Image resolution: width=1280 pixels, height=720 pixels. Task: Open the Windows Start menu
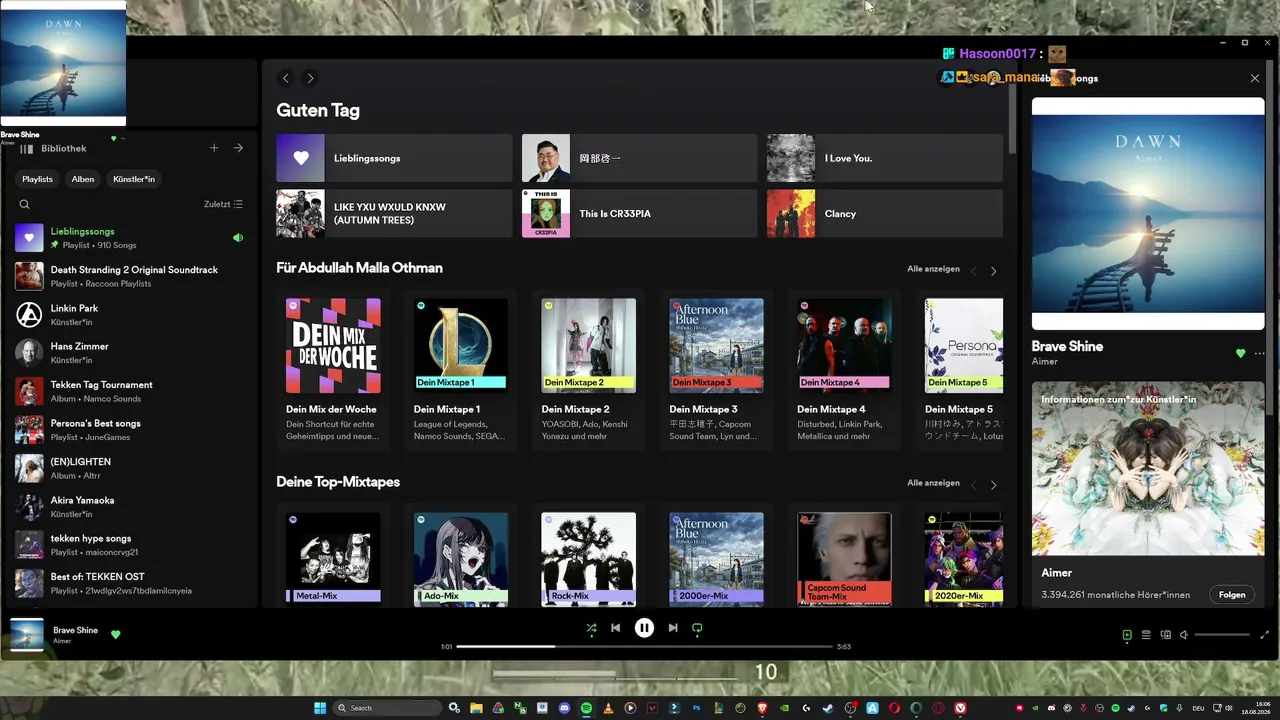tap(320, 708)
